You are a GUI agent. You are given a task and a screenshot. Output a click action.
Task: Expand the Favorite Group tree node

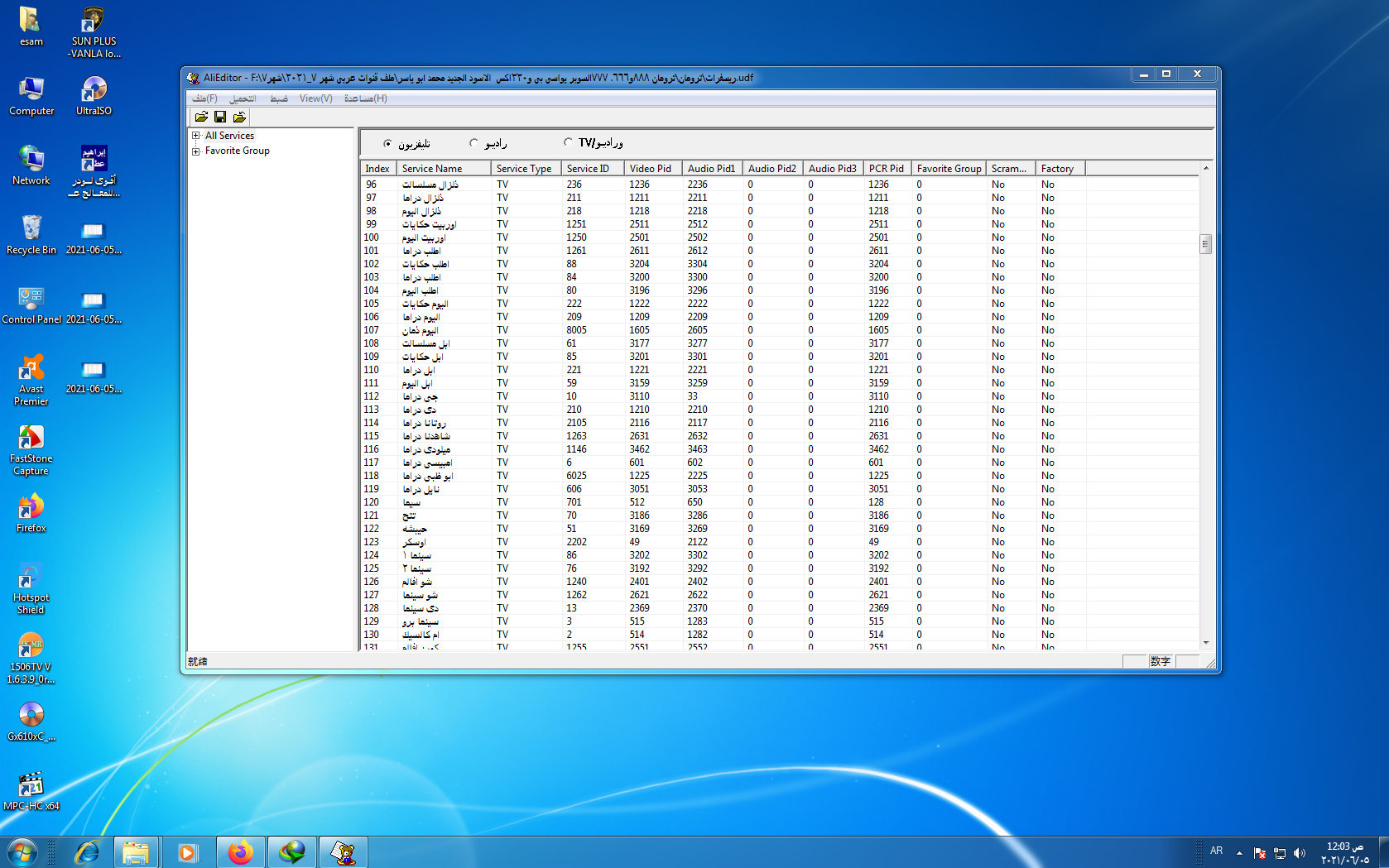pyautogui.click(x=196, y=151)
